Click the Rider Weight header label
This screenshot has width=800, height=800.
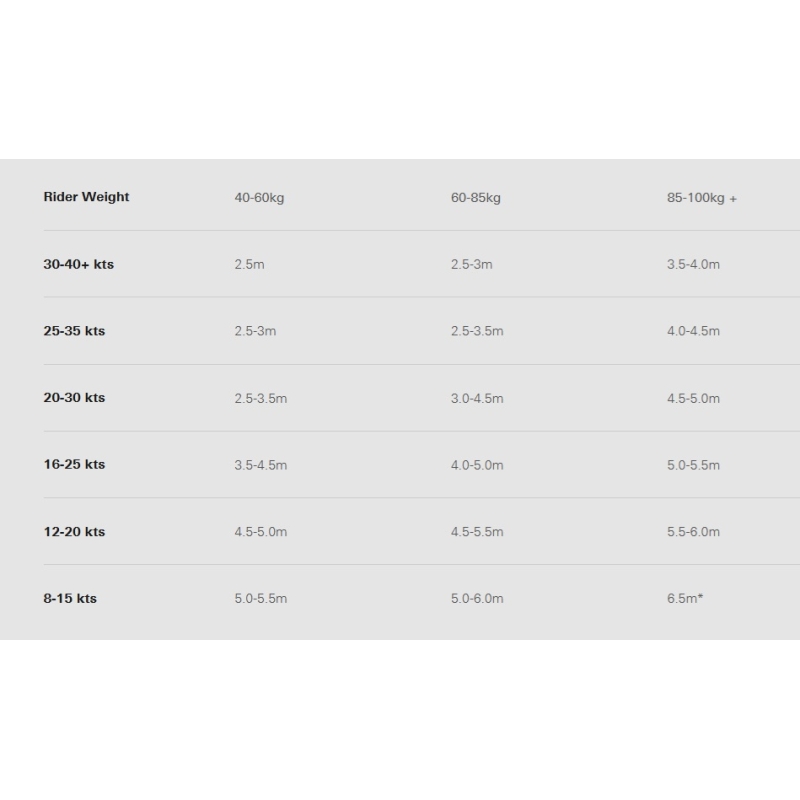click(86, 197)
